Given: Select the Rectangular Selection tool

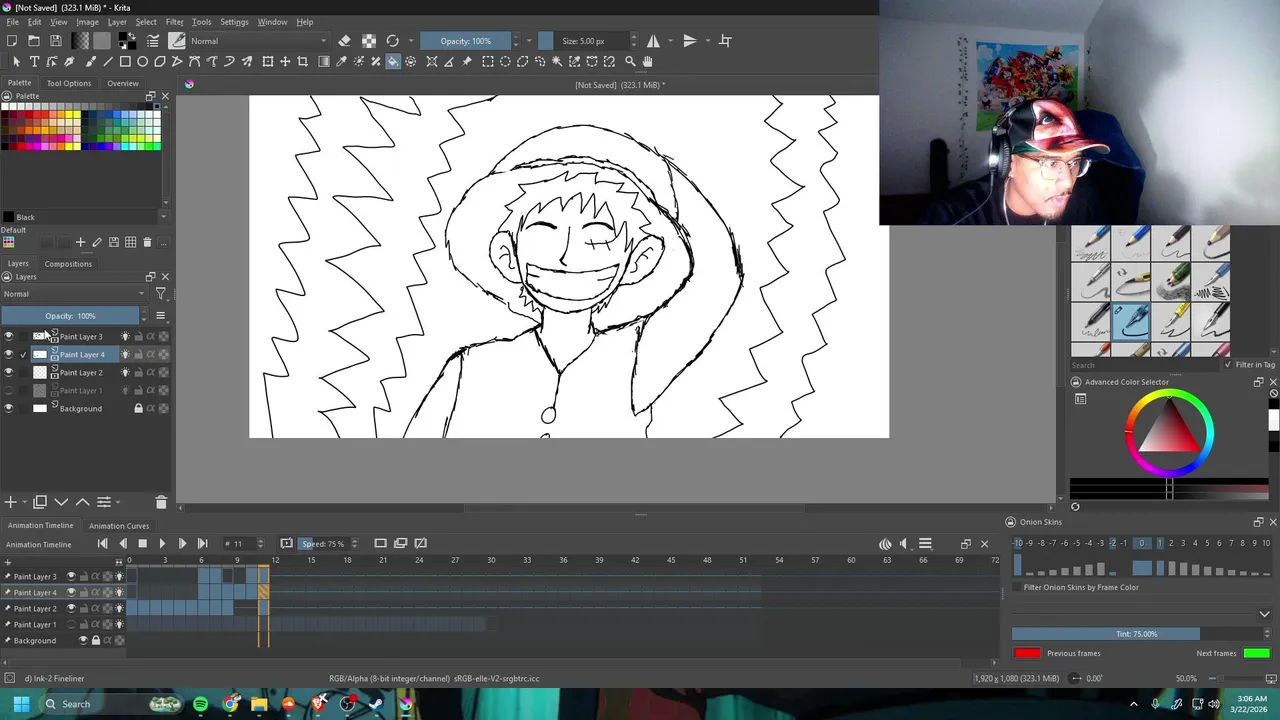Looking at the screenshot, I should click(x=488, y=62).
